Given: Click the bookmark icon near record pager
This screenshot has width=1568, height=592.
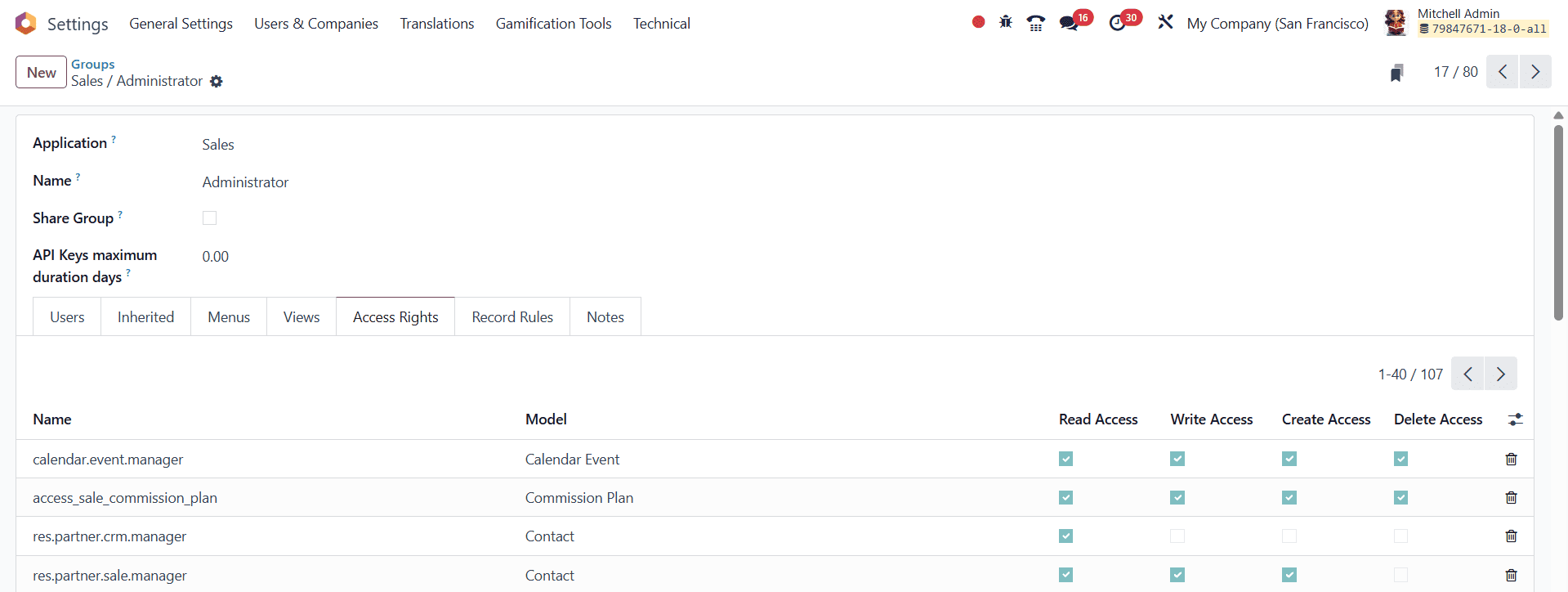Looking at the screenshot, I should [1397, 73].
